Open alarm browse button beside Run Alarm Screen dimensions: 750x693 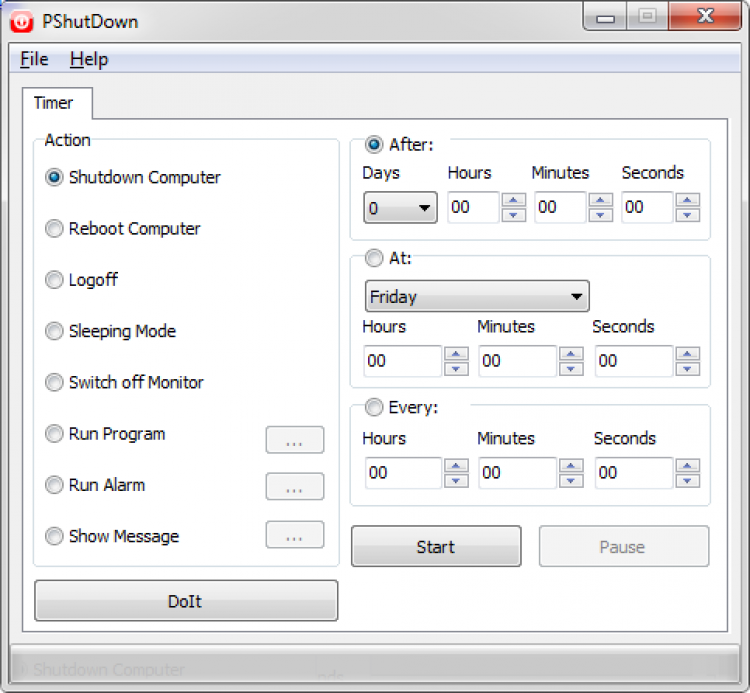point(295,486)
